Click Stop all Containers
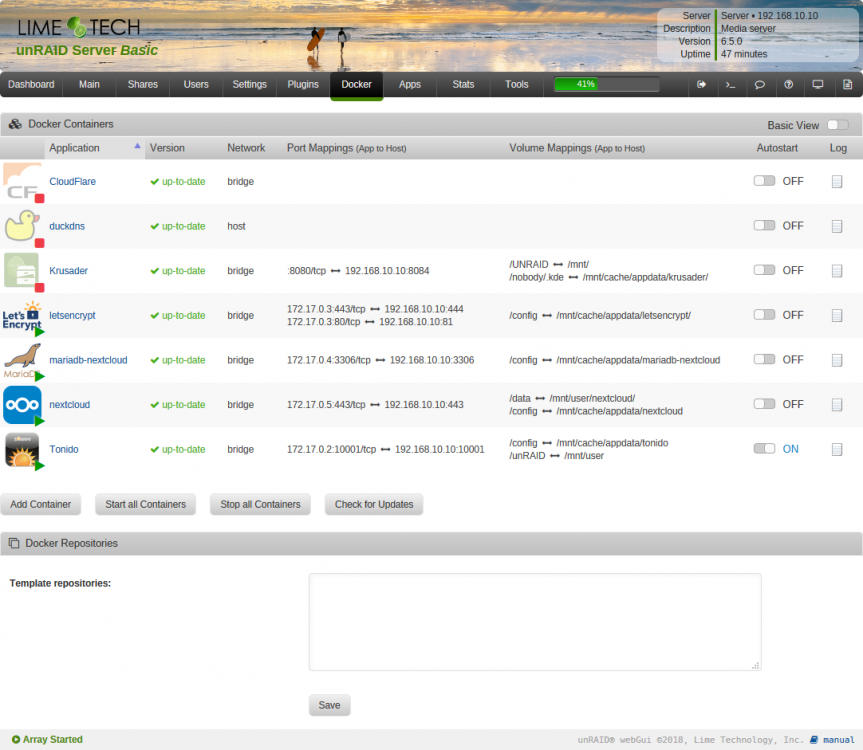The height and width of the screenshot is (750, 863). [260, 504]
